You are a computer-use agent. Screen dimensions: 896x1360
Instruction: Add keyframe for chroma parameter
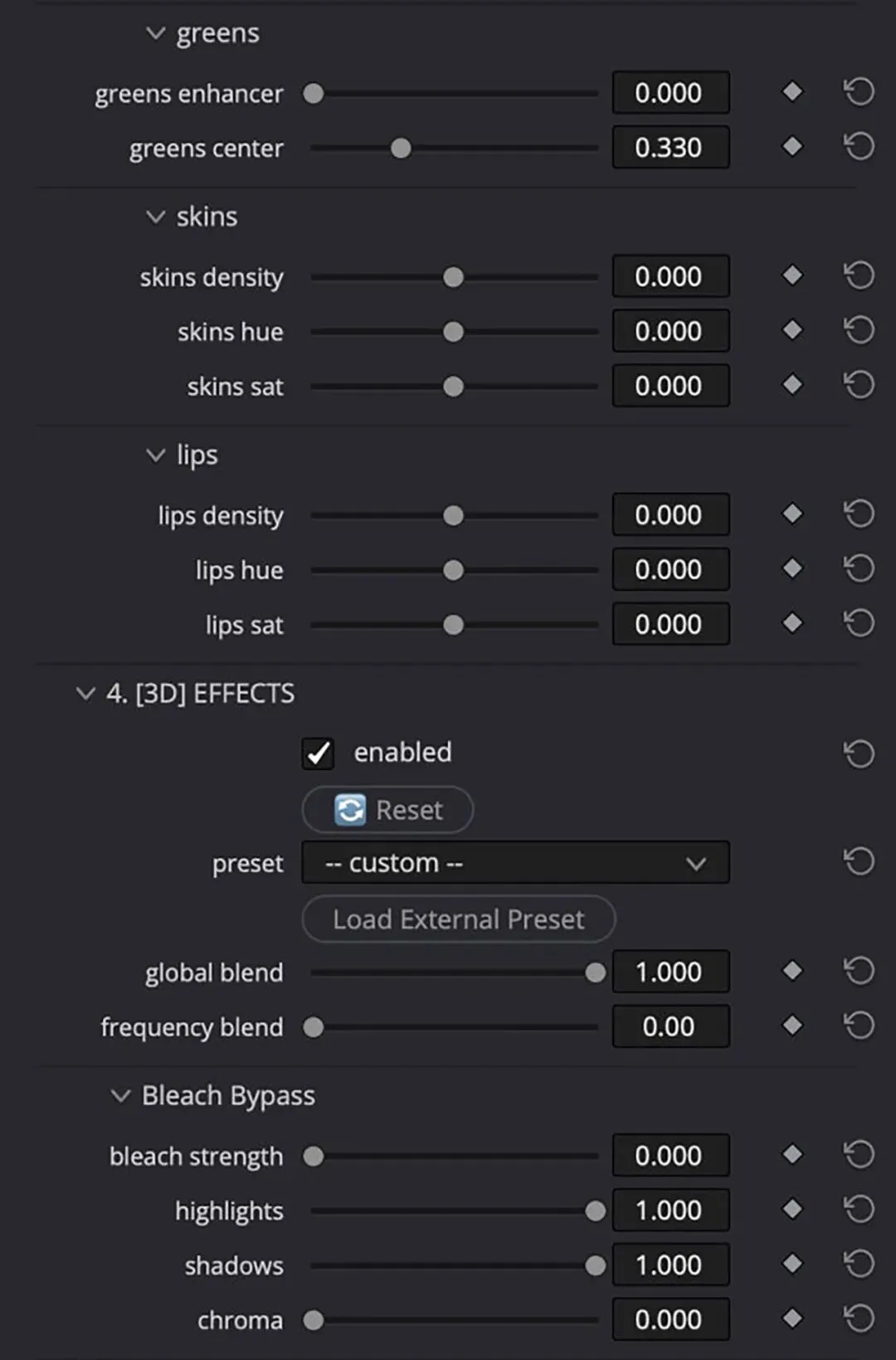coord(792,1318)
